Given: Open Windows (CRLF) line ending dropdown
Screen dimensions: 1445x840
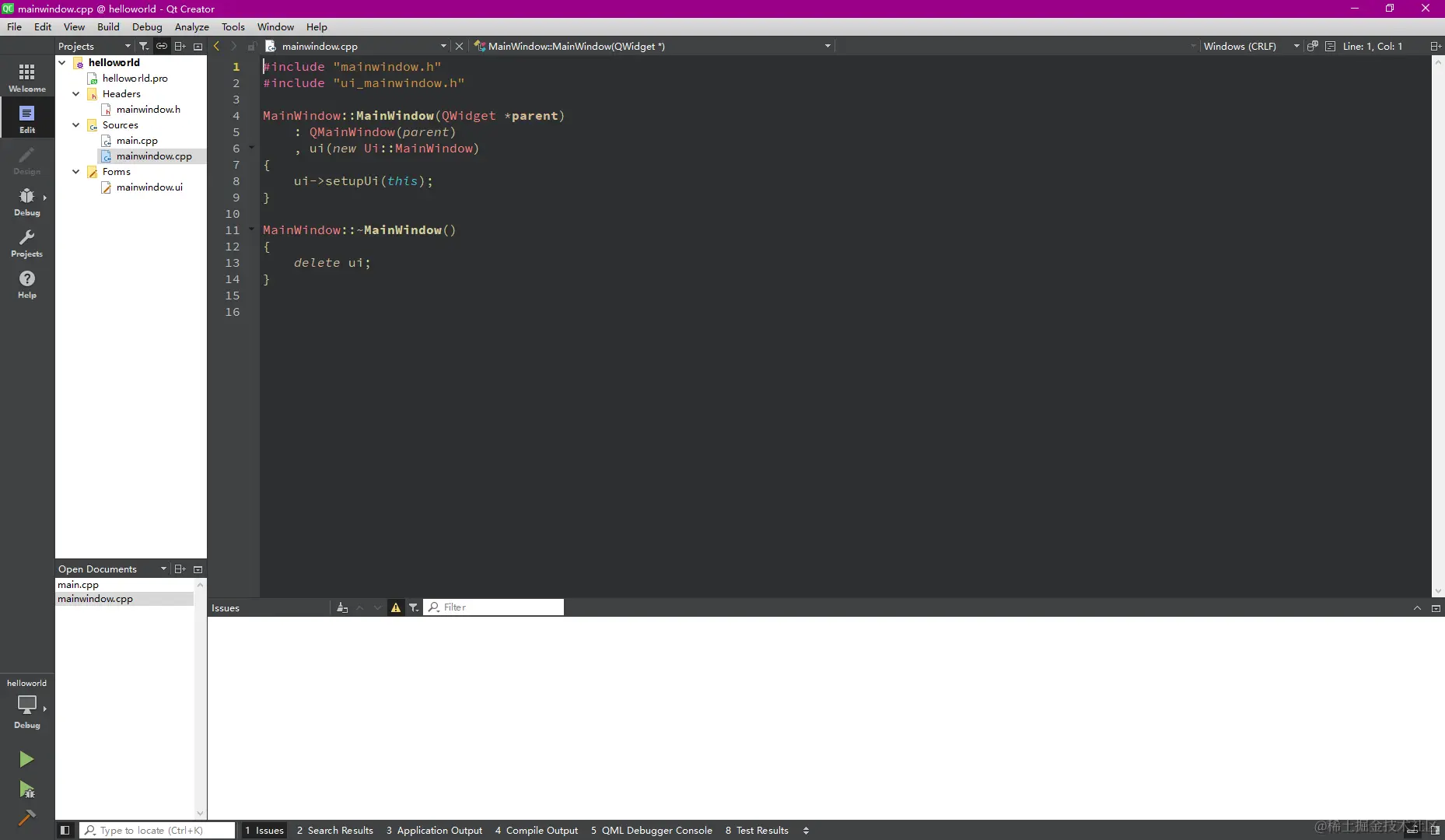Looking at the screenshot, I should [1251, 46].
